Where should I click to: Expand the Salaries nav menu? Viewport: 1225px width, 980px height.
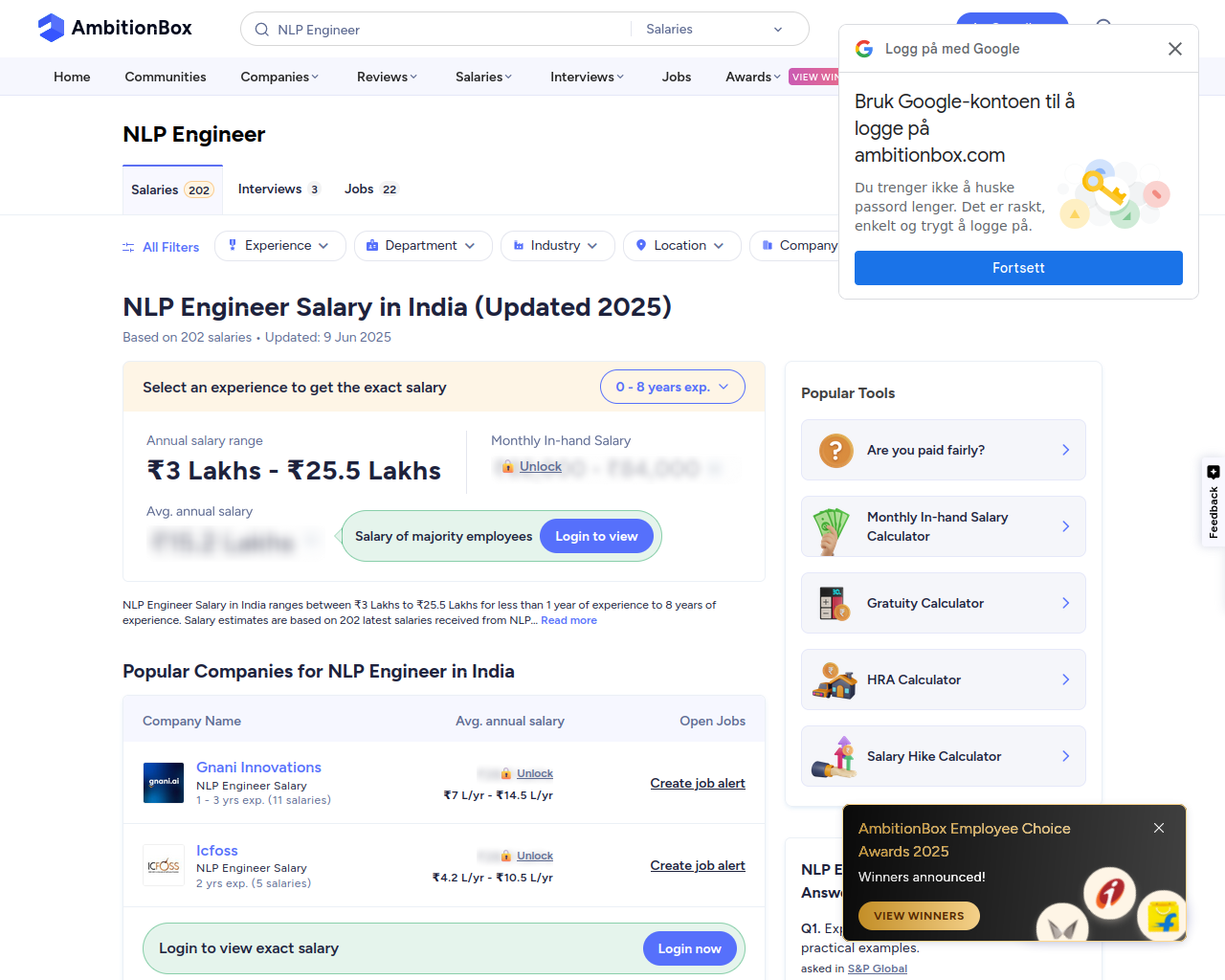(x=483, y=77)
